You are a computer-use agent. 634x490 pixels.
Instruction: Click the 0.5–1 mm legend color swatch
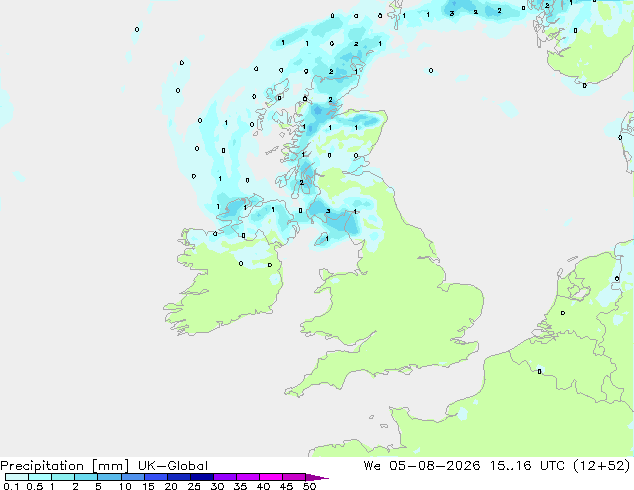point(40,477)
